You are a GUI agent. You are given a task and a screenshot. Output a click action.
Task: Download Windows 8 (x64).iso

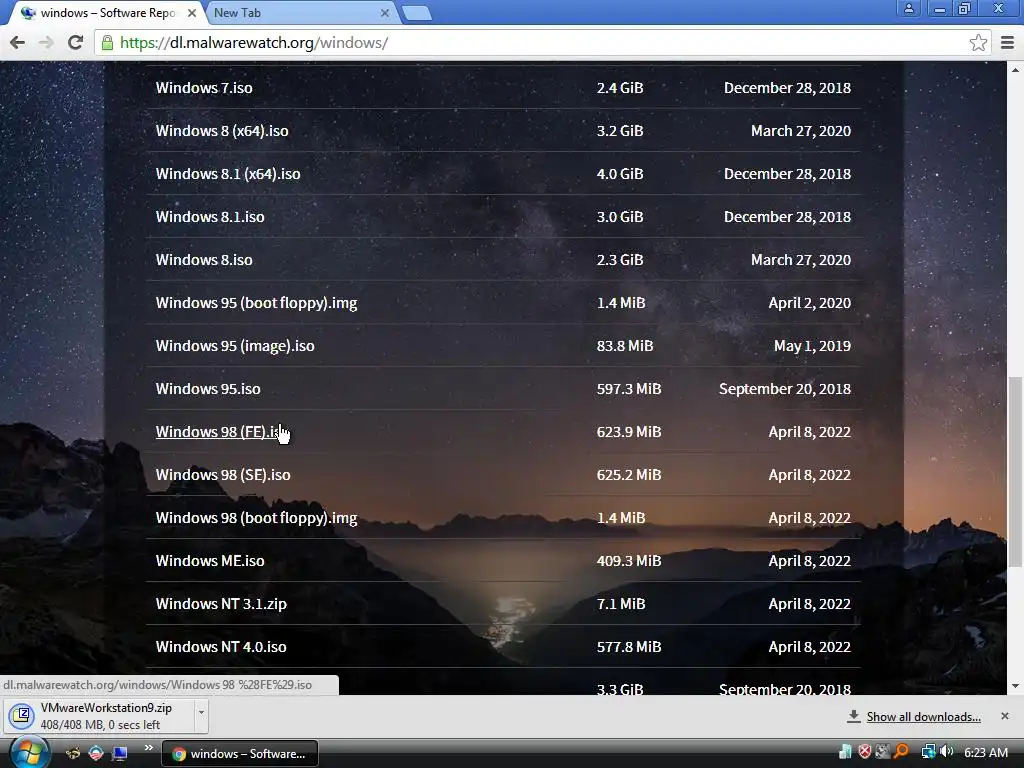click(222, 131)
